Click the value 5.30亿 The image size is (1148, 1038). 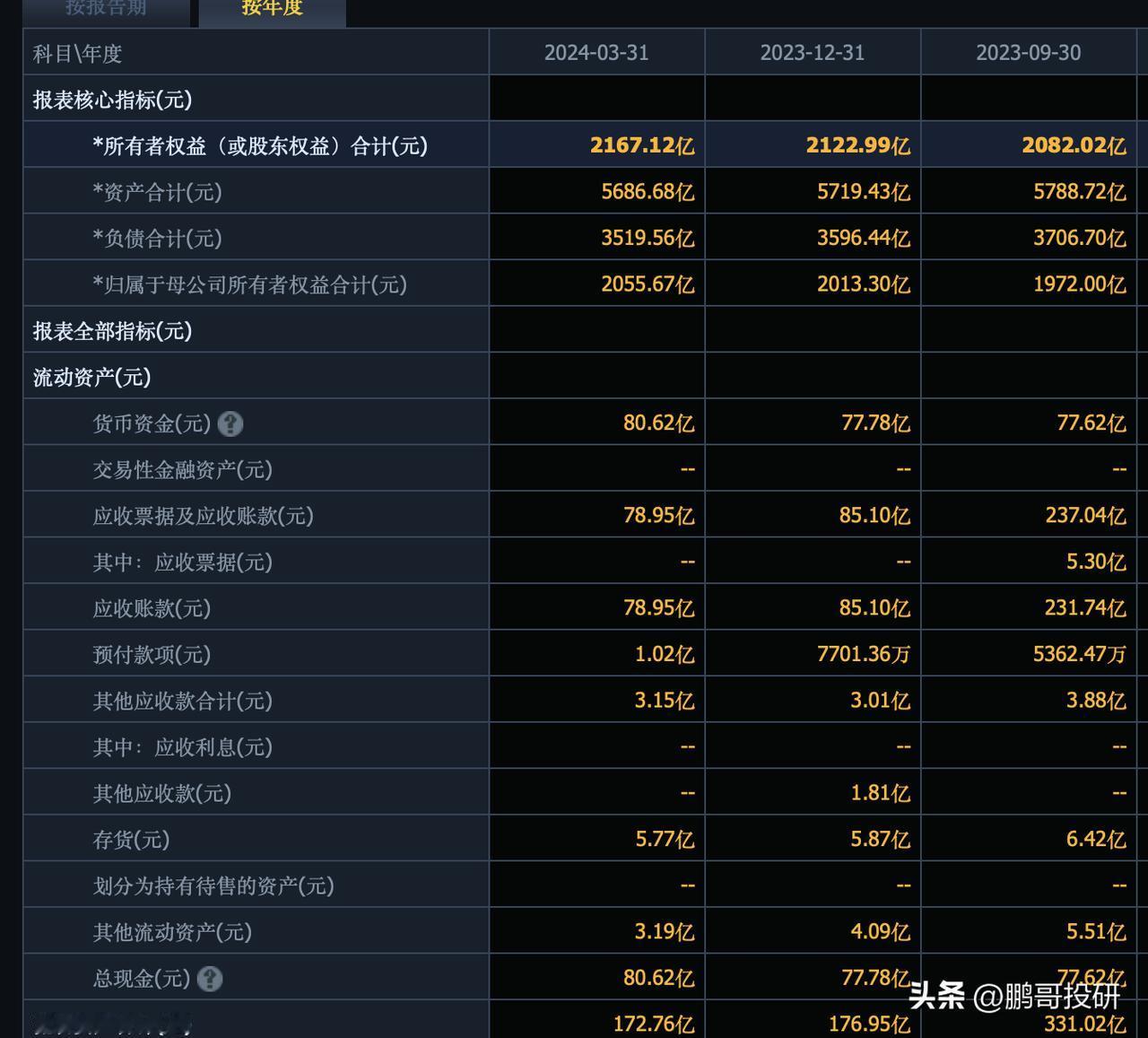coord(1096,563)
